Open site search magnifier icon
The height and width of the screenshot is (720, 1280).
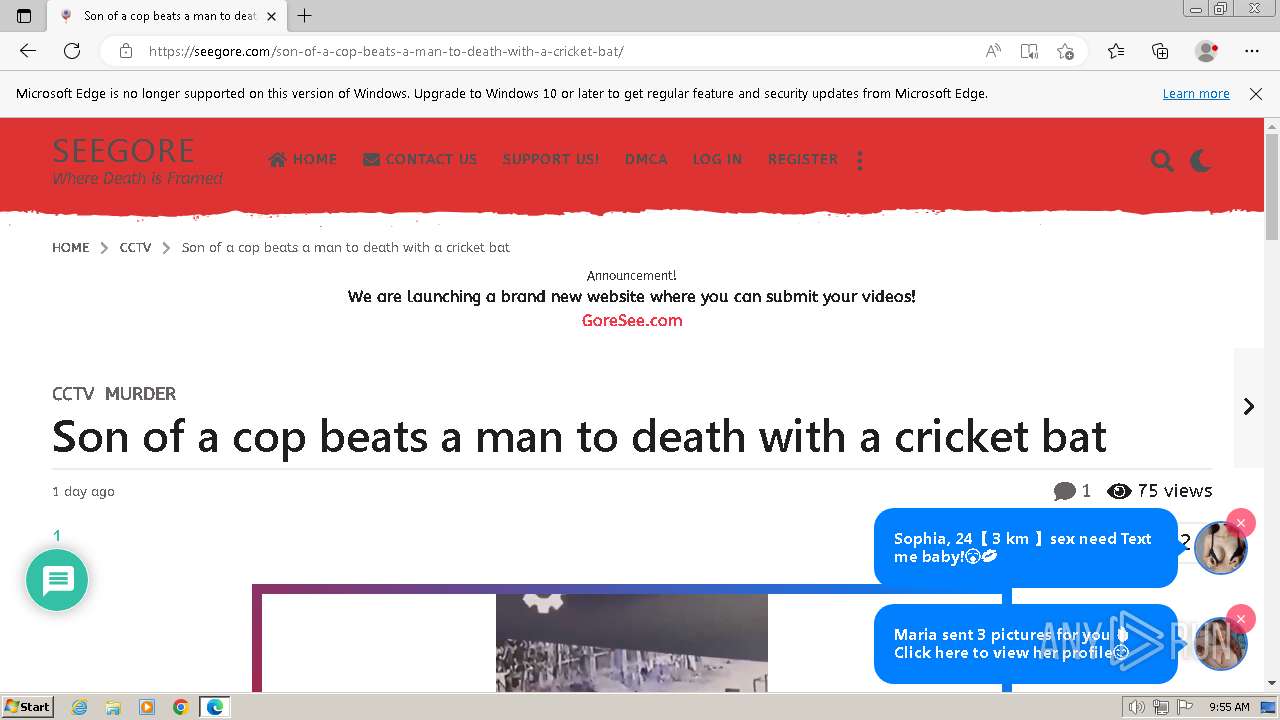click(1162, 160)
